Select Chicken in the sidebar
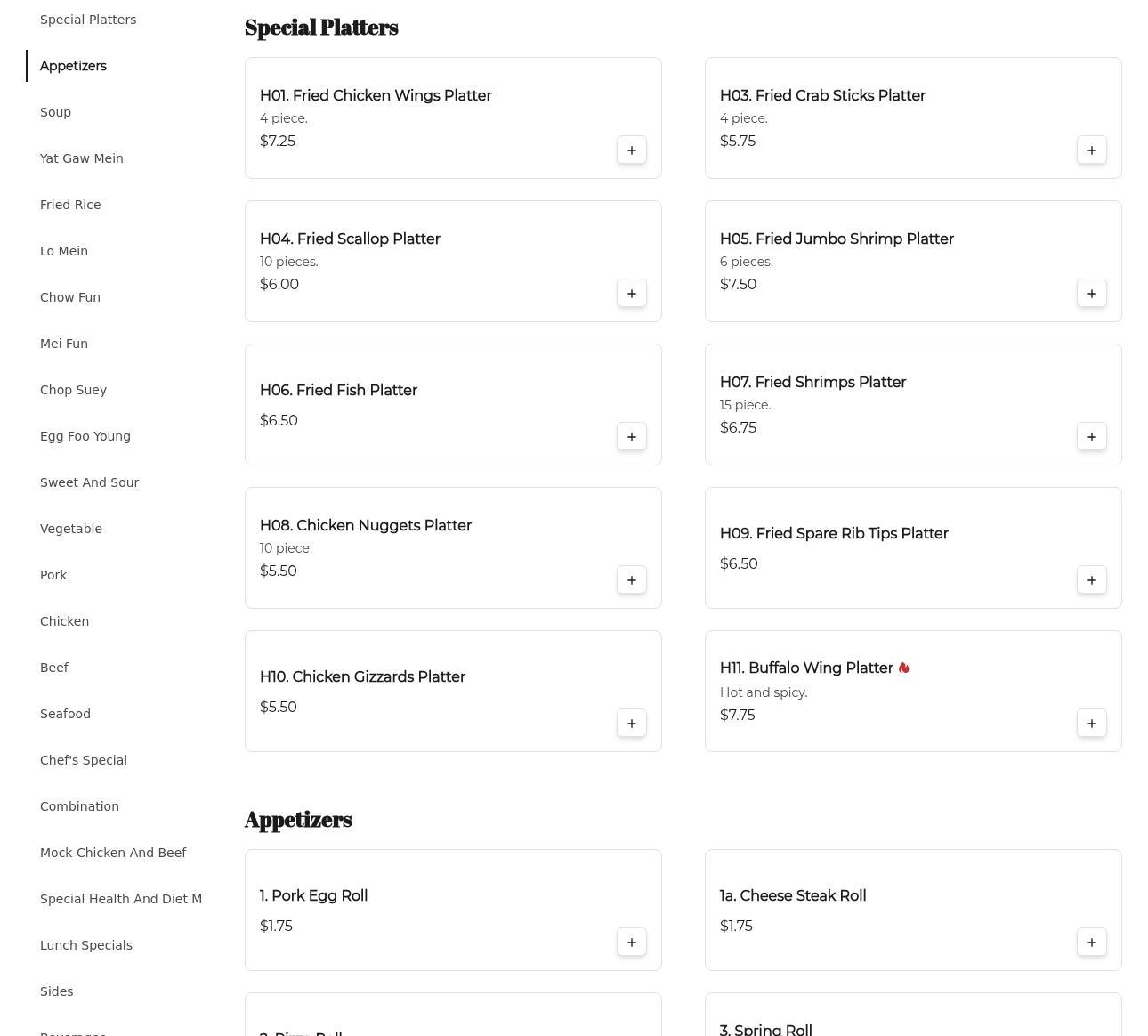This screenshot has height=1036, width=1148. point(64,621)
